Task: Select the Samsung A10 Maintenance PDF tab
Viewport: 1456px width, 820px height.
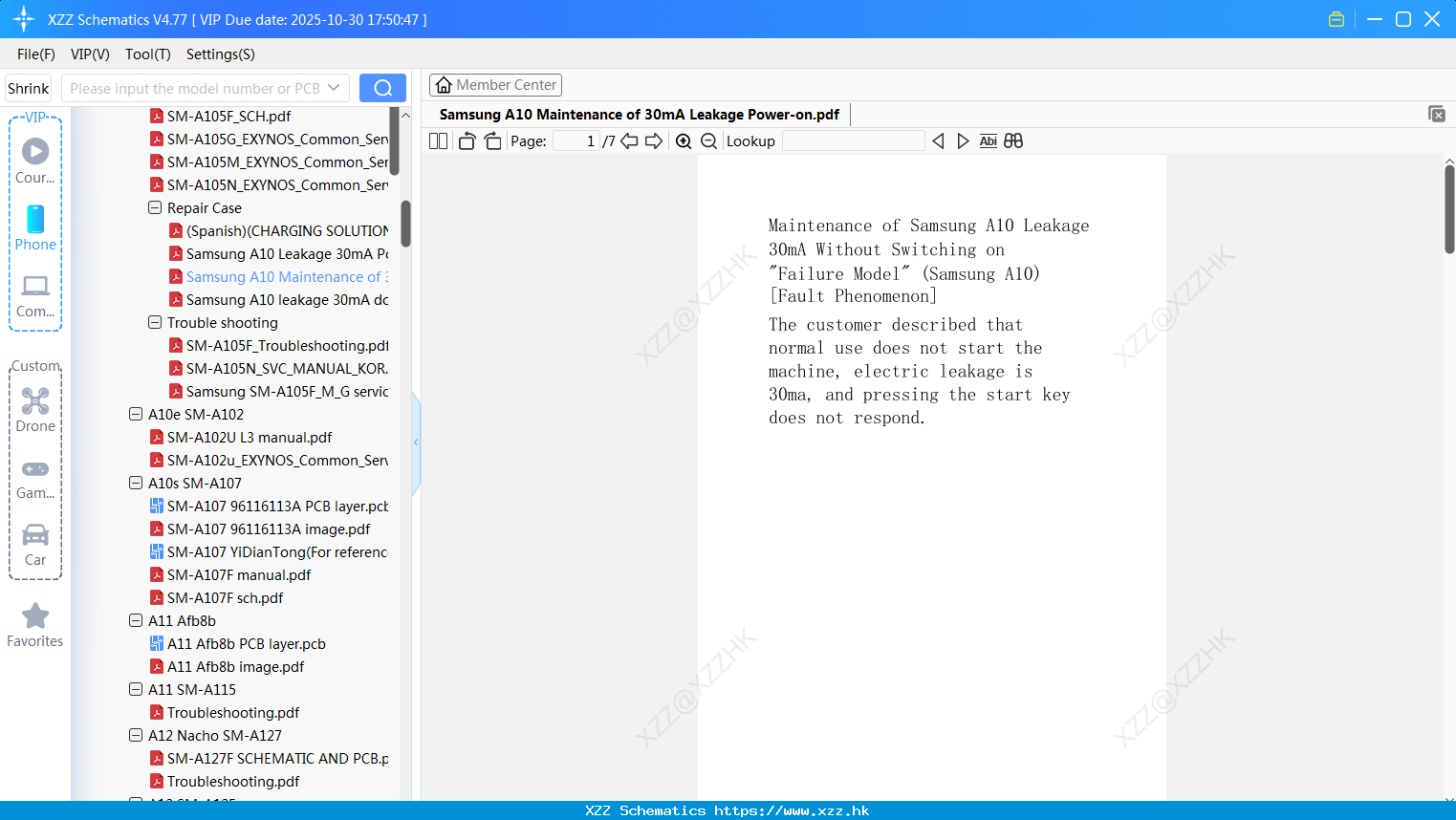Action: coord(639,114)
